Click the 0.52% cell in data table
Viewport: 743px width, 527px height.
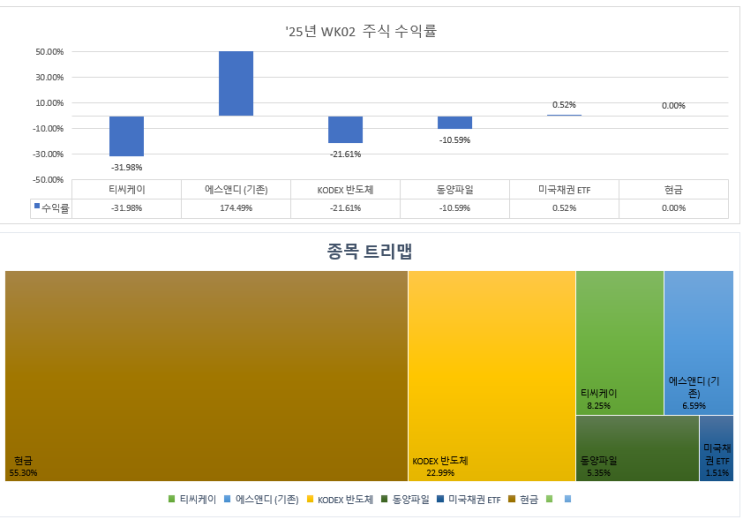564,208
